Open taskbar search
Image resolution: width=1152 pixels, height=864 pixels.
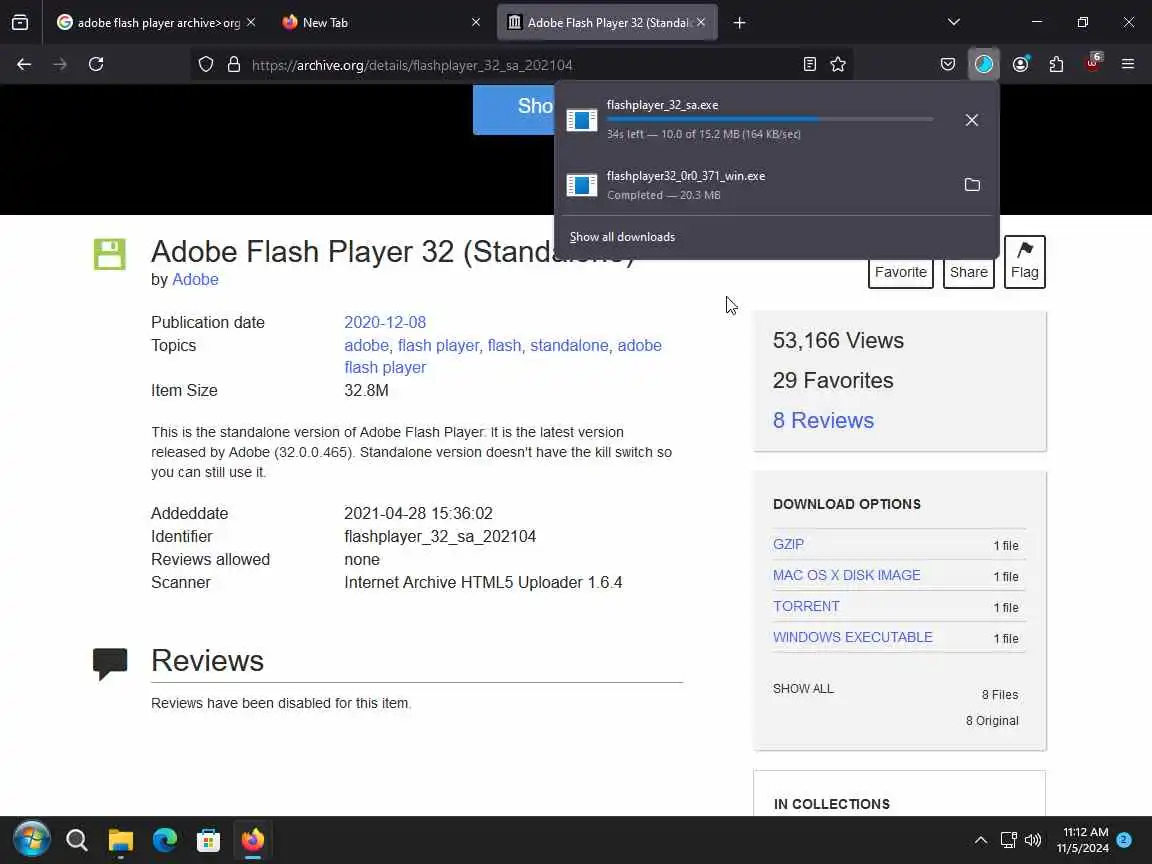point(76,840)
